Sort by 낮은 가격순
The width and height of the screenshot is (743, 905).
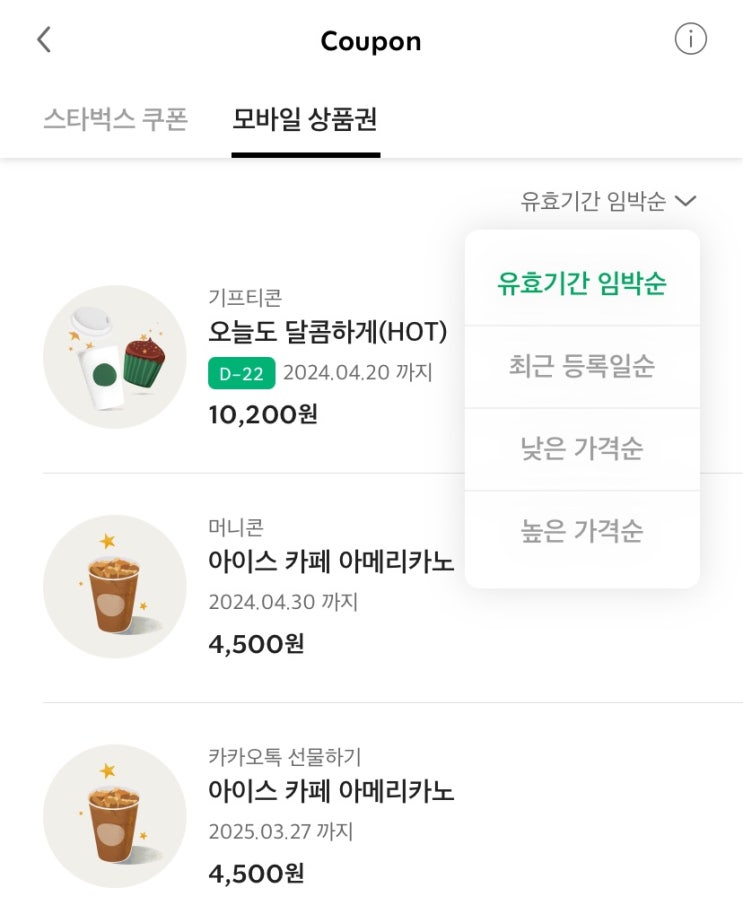(582, 449)
